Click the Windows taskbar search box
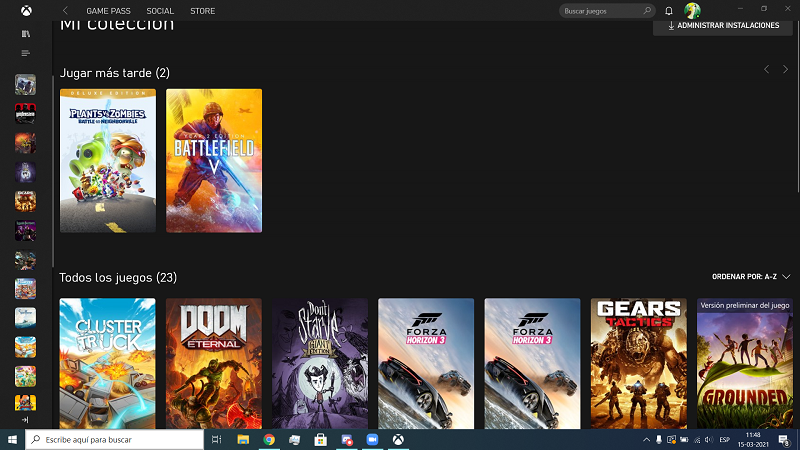Screen dimensions: 800x450 click(114, 439)
